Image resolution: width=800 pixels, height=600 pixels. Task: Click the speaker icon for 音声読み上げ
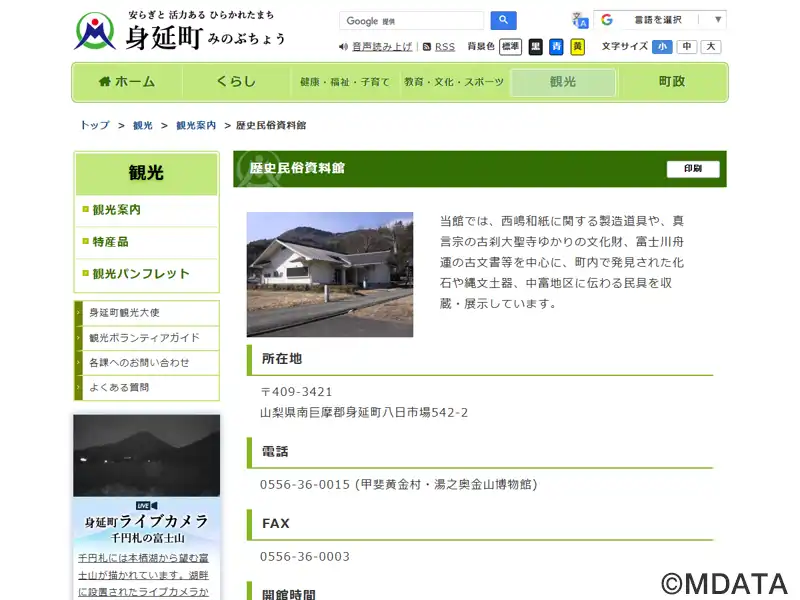point(343,47)
